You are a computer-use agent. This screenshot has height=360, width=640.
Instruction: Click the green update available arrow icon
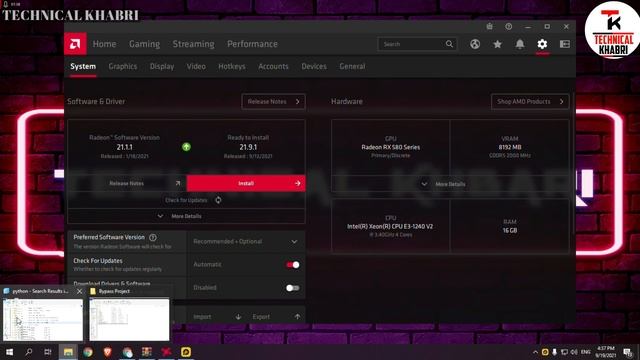(x=186, y=147)
